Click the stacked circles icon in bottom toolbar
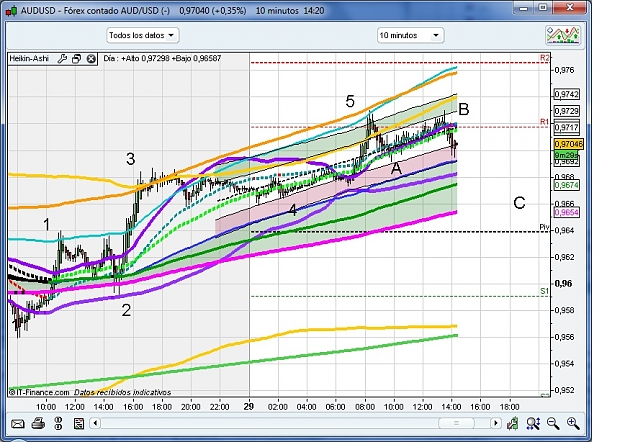The width and height of the screenshot is (625, 442). point(58,423)
